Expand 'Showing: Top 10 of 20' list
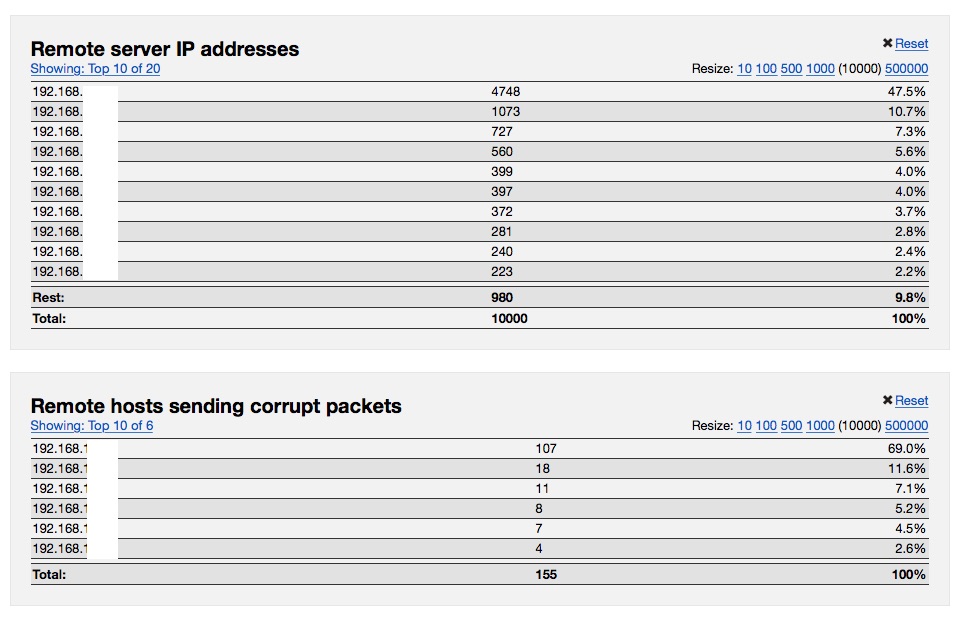This screenshot has height=617, width=966. 95,69
